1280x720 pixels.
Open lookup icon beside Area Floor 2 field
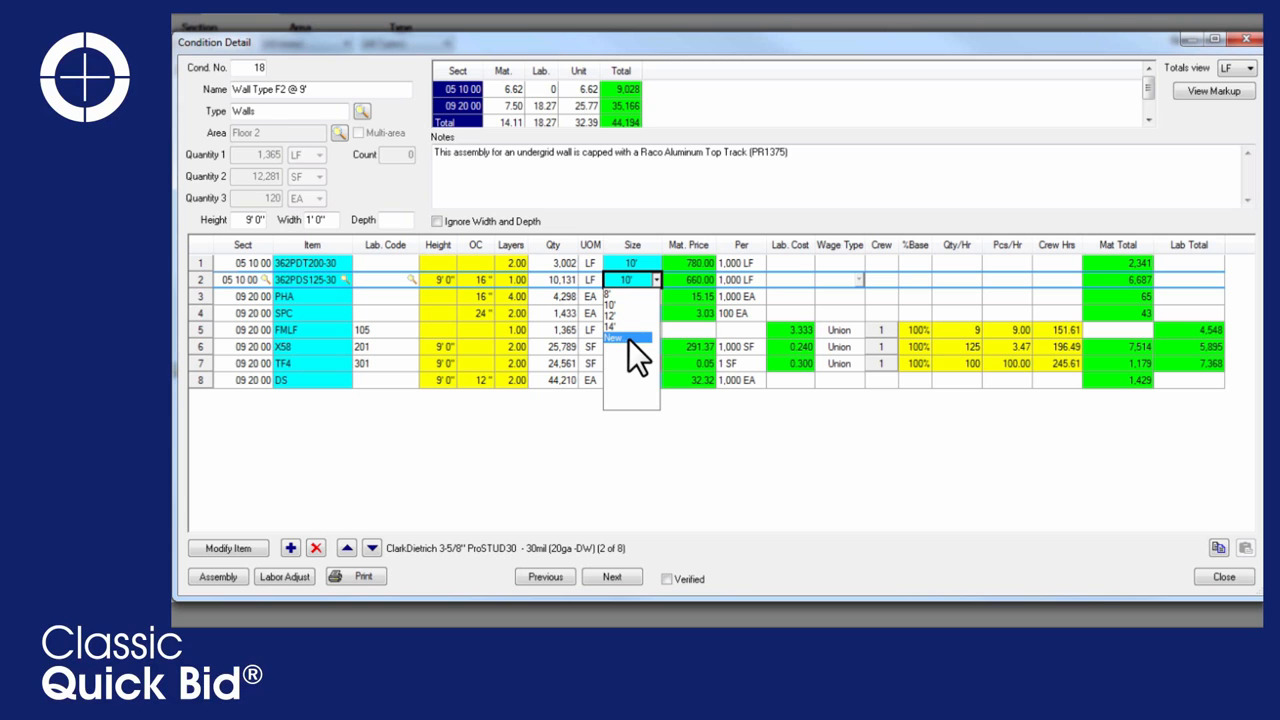339,133
